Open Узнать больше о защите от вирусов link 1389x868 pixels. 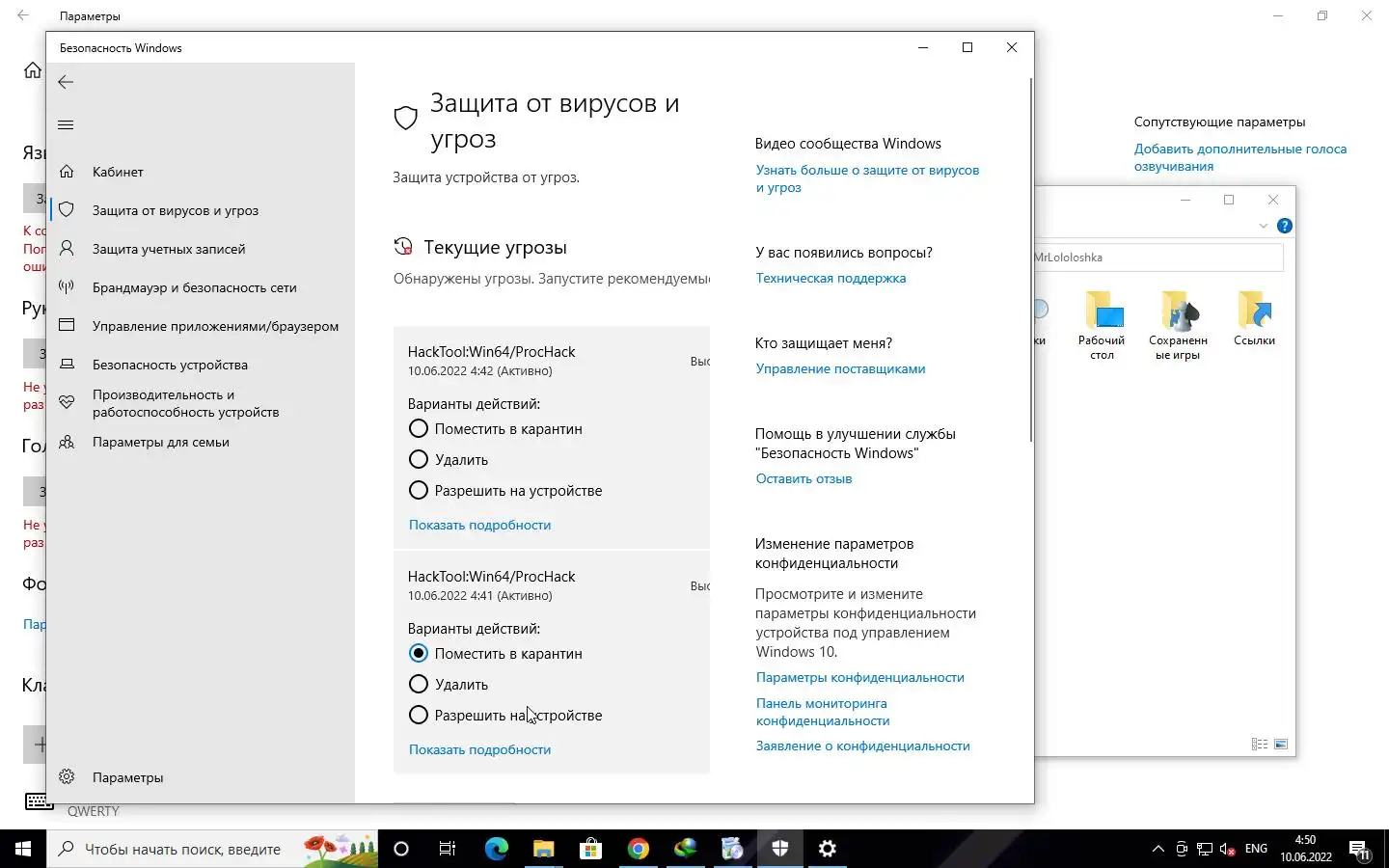point(867,178)
